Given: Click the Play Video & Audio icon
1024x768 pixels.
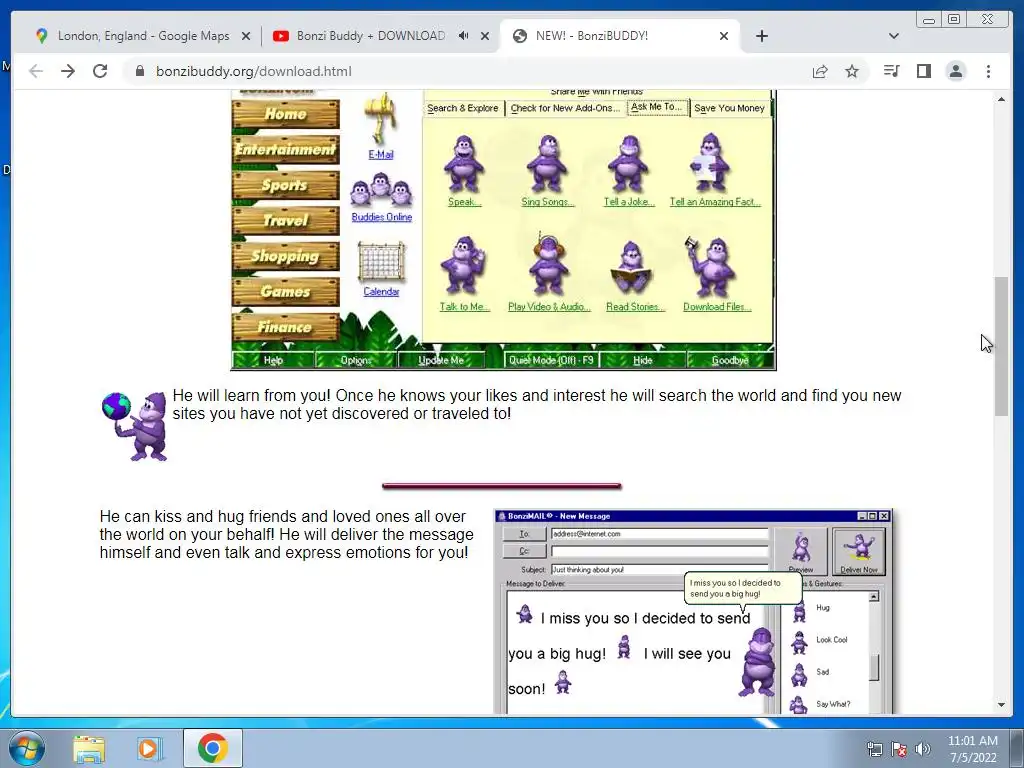Looking at the screenshot, I should pos(548,265).
